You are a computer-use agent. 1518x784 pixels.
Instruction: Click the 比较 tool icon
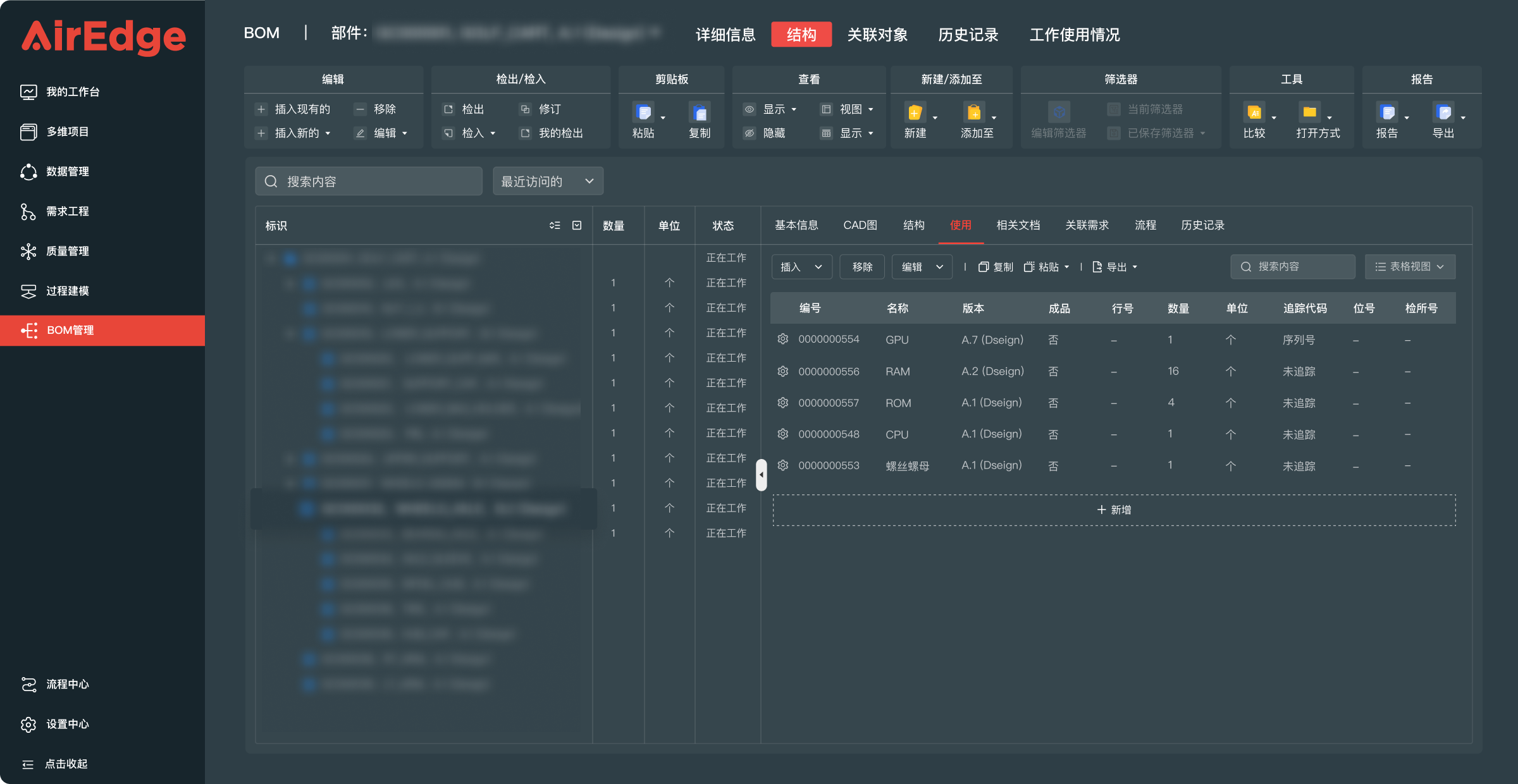tap(1254, 113)
